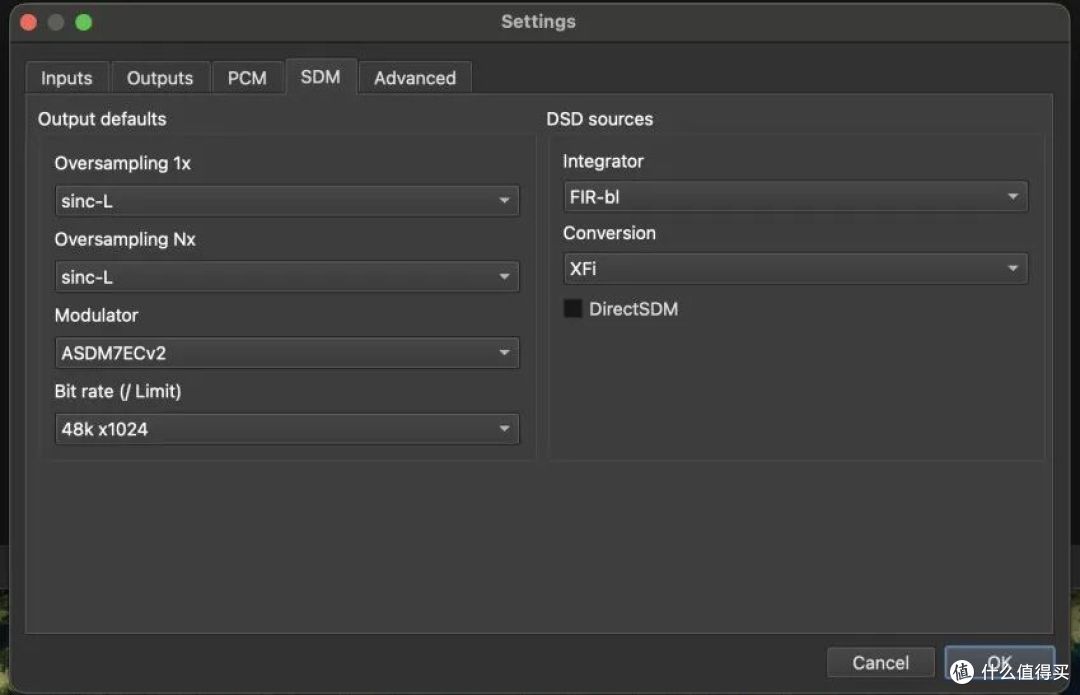The image size is (1080, 695).
Task: Click the Bit rate dropdown arrow
Action: pos(504,429)
